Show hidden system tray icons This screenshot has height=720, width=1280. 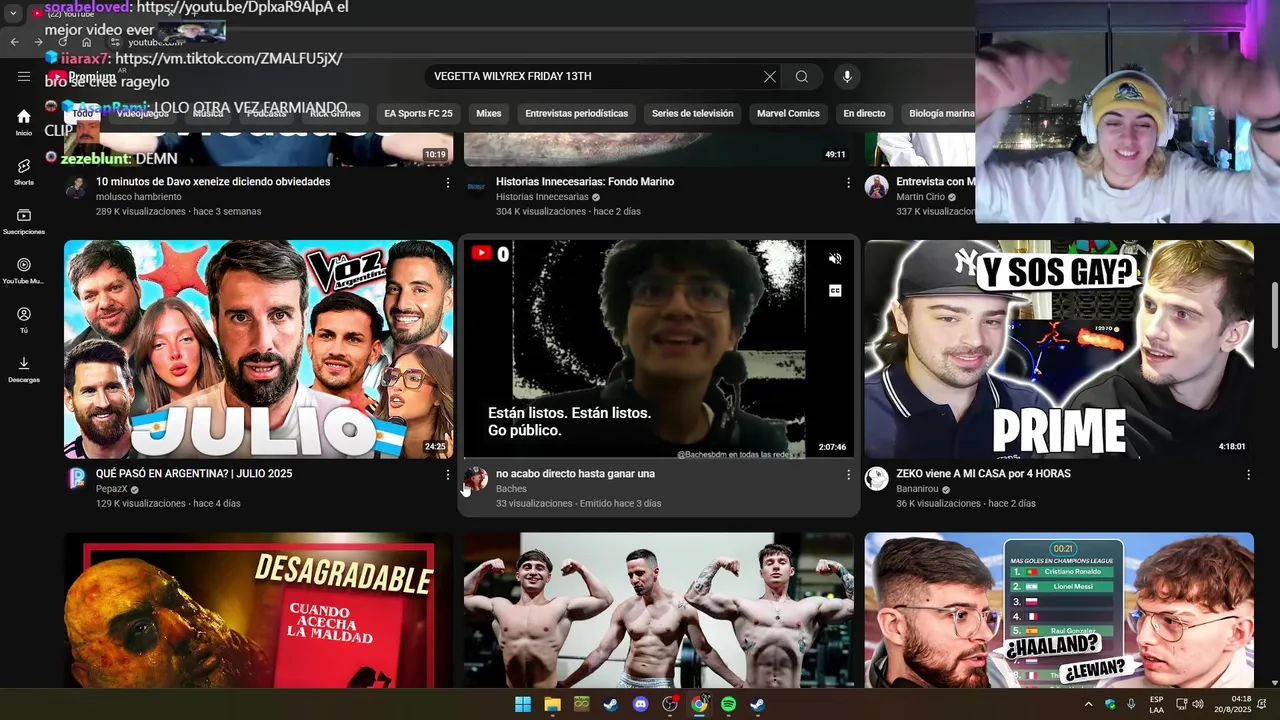pyautogui.click(x=1088, y=704)
